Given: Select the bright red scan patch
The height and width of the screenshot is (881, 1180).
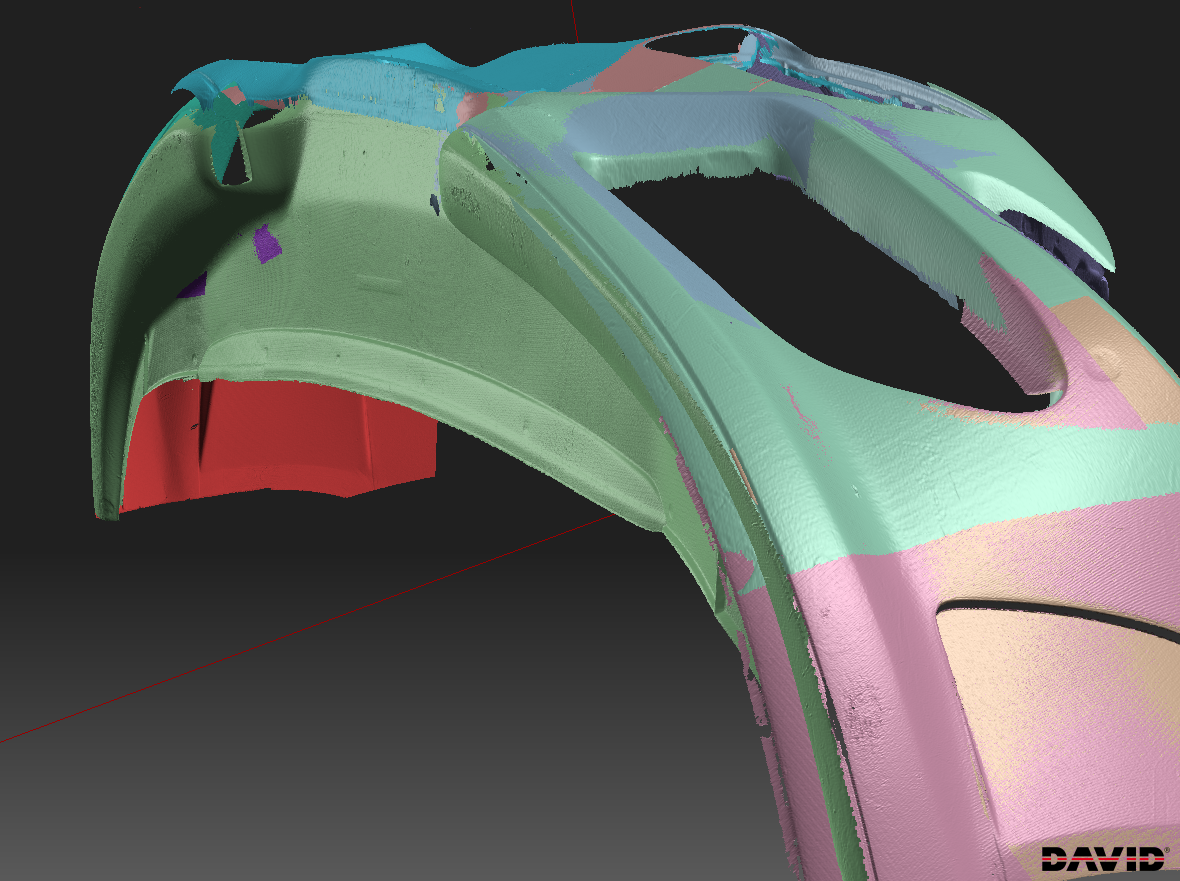Looking at the screenshot, I should pyautogui.click(x=280, y=440).
